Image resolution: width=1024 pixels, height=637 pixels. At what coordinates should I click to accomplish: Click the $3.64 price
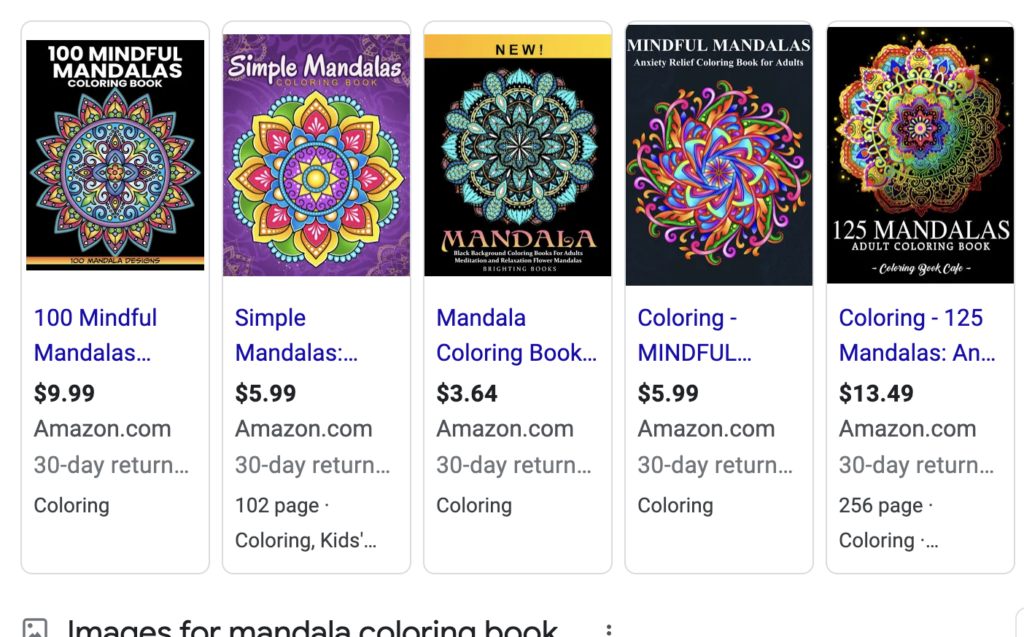[467, 393]
